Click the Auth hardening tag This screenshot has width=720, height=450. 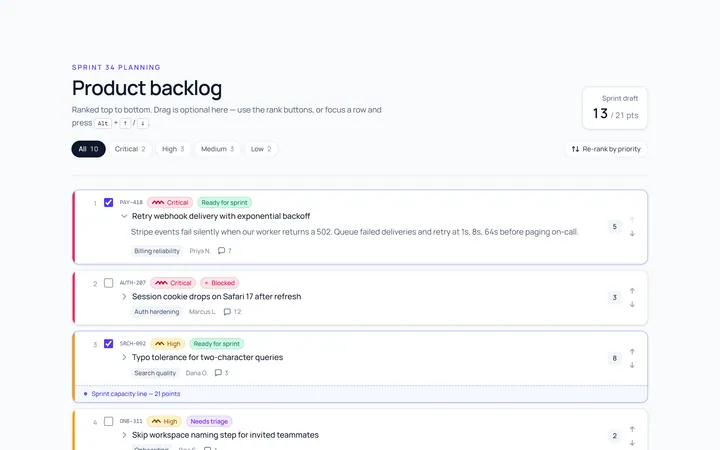(x=157, y=312)
